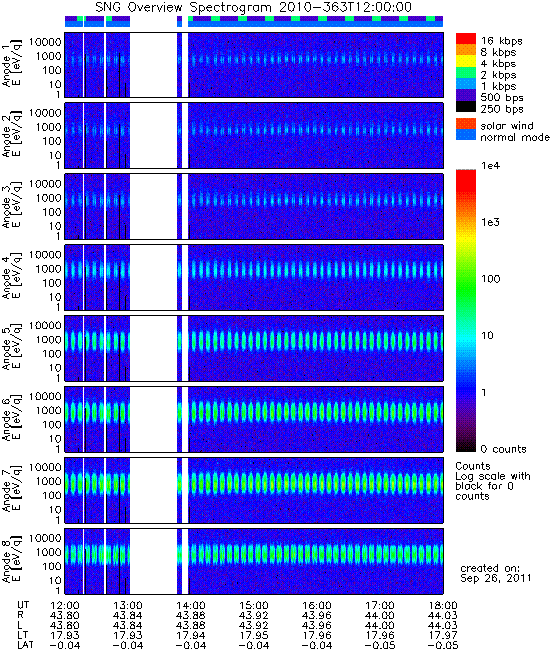This screenshot has width=552, height=651.
Task: Click the LAT row header
Action: click(x=25, y=645)
